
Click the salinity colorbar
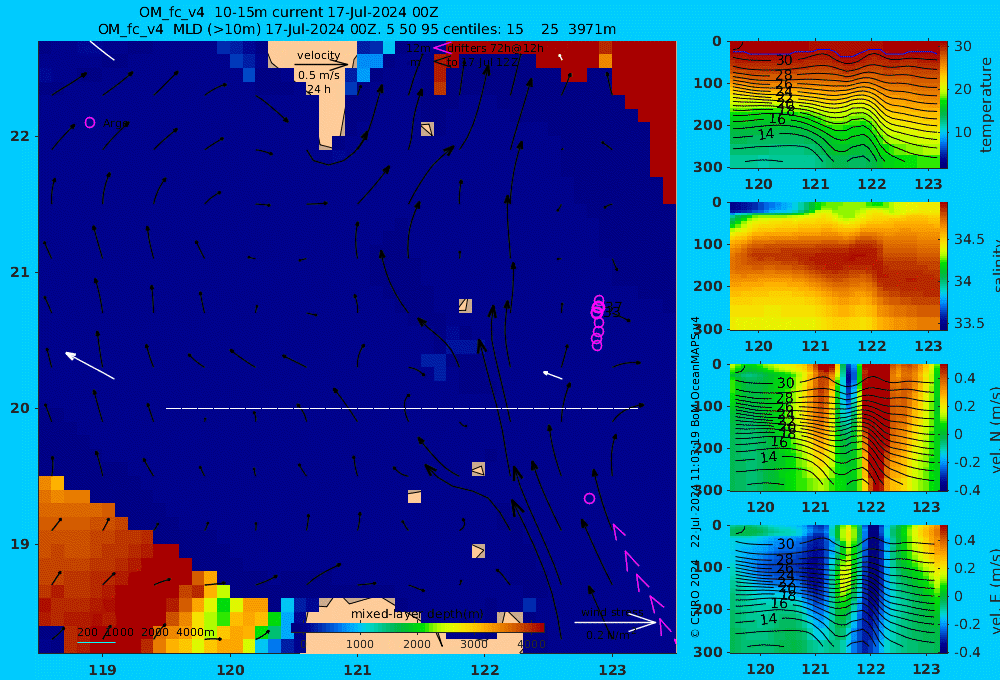(943, 266)
